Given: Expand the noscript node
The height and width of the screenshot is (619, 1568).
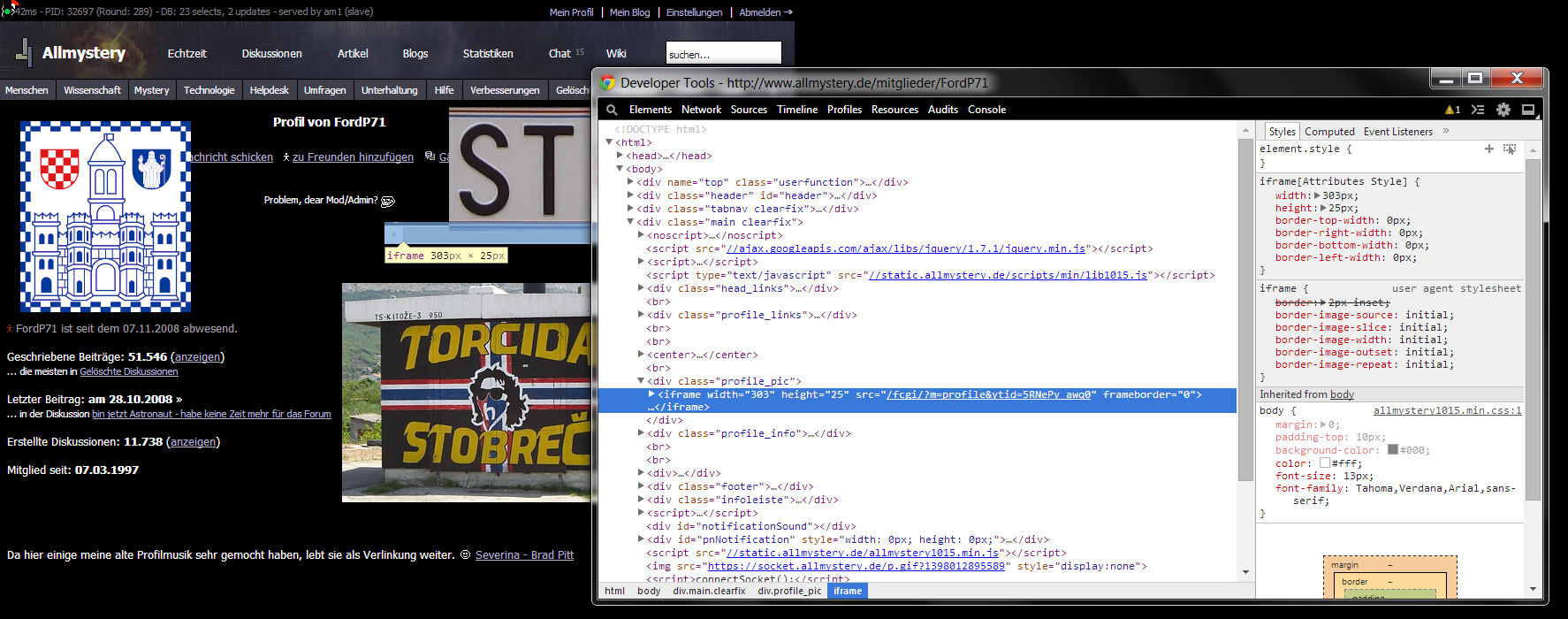Looking at the screenshot, I should pos(641,235).
